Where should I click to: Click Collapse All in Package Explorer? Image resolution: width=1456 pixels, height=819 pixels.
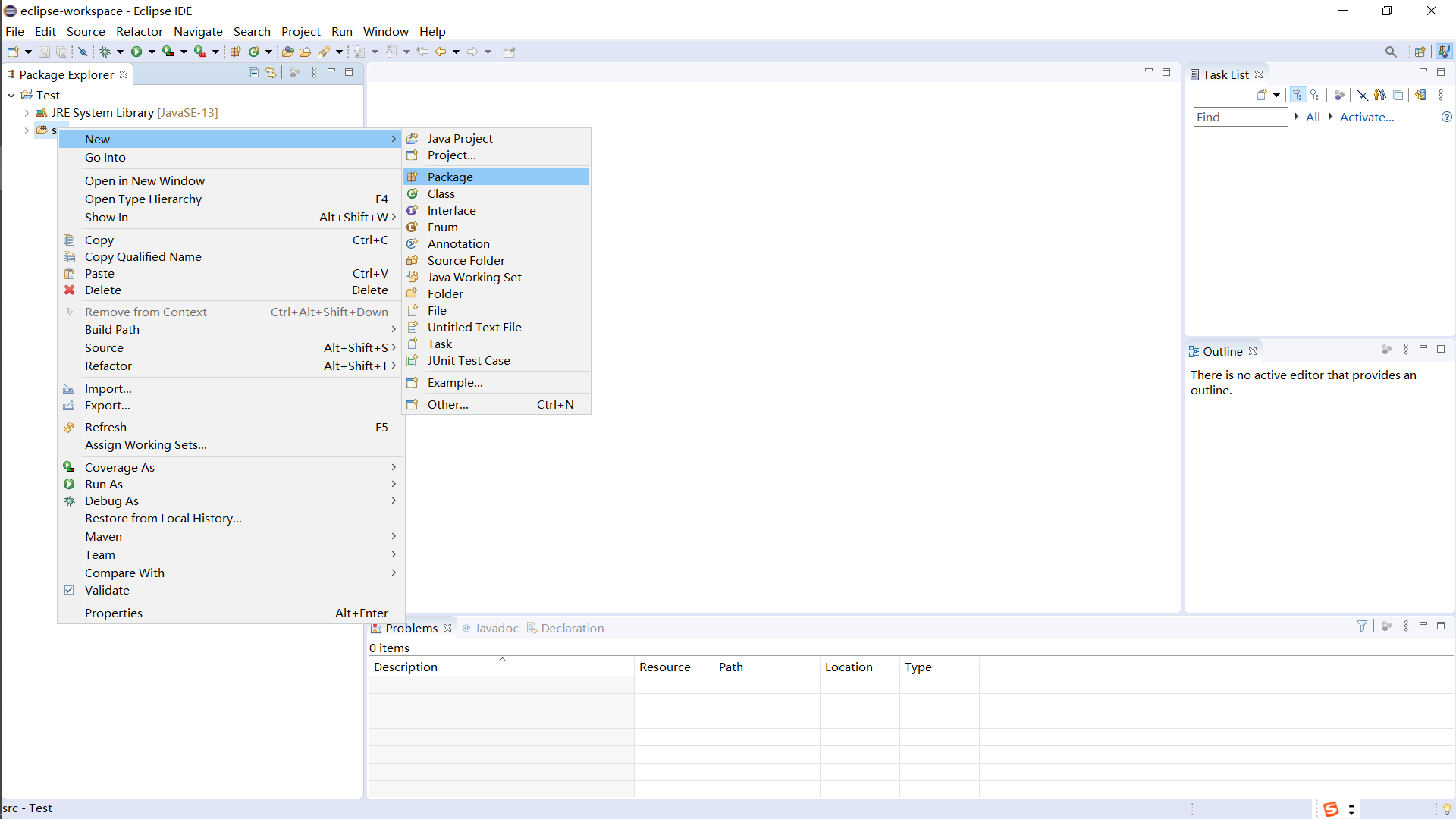pos(253,73)
